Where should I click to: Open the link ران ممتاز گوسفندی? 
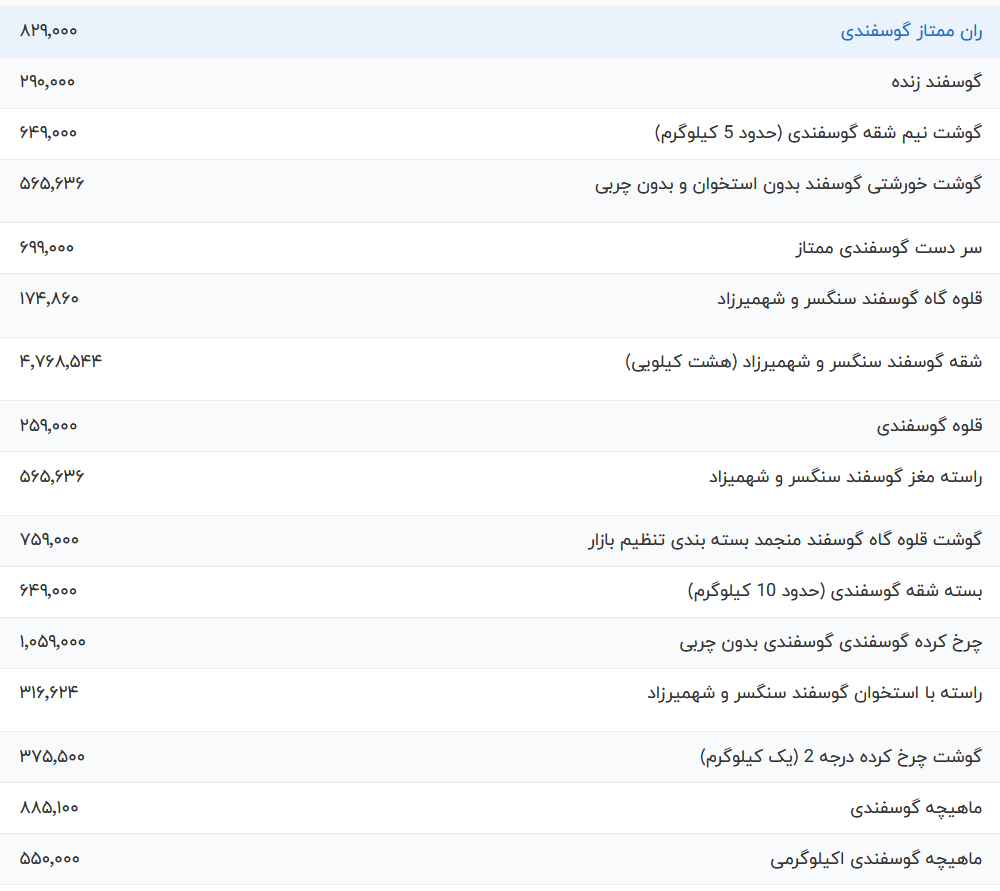911,31
